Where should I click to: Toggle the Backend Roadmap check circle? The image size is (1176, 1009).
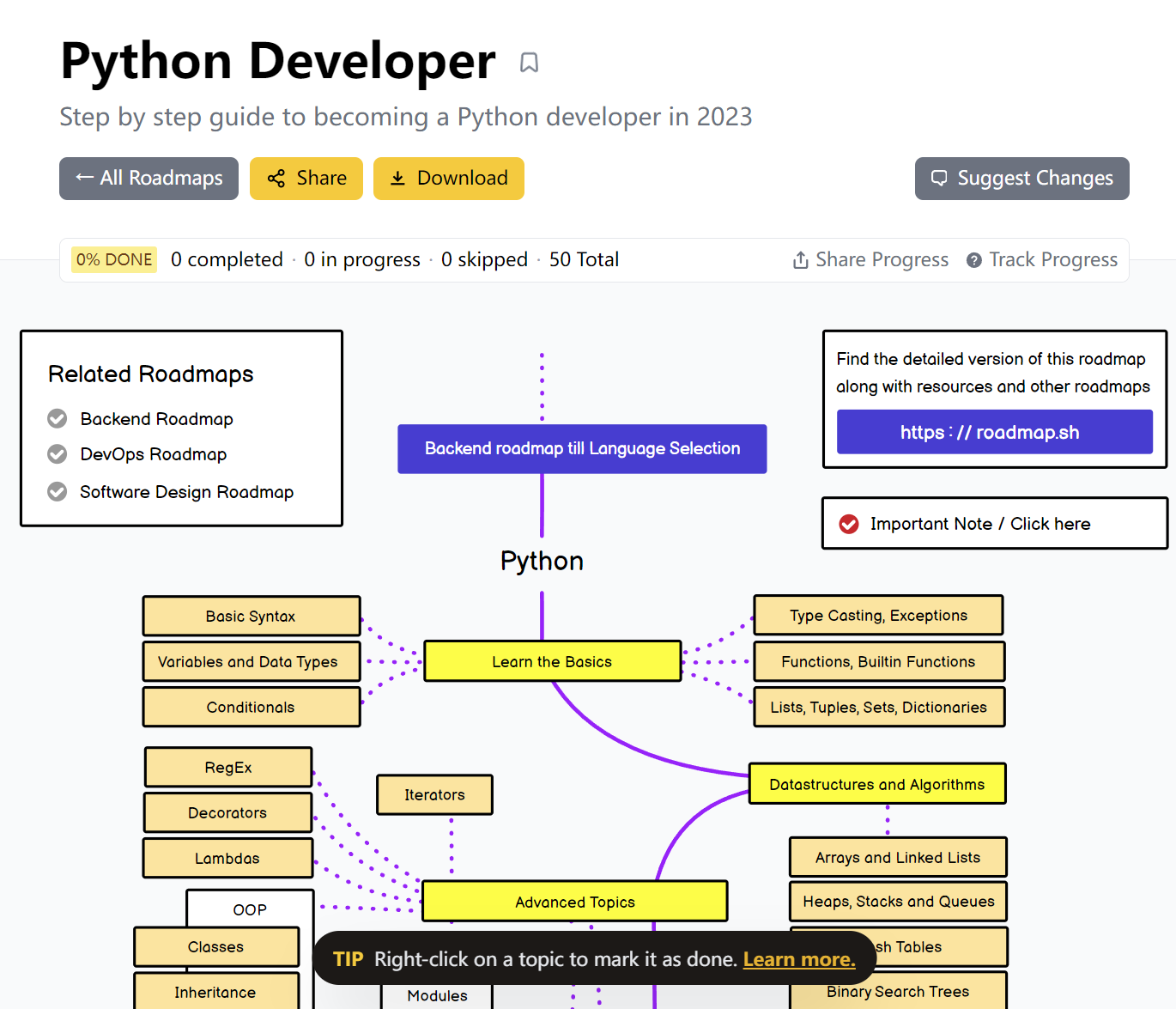pos(58,419)
